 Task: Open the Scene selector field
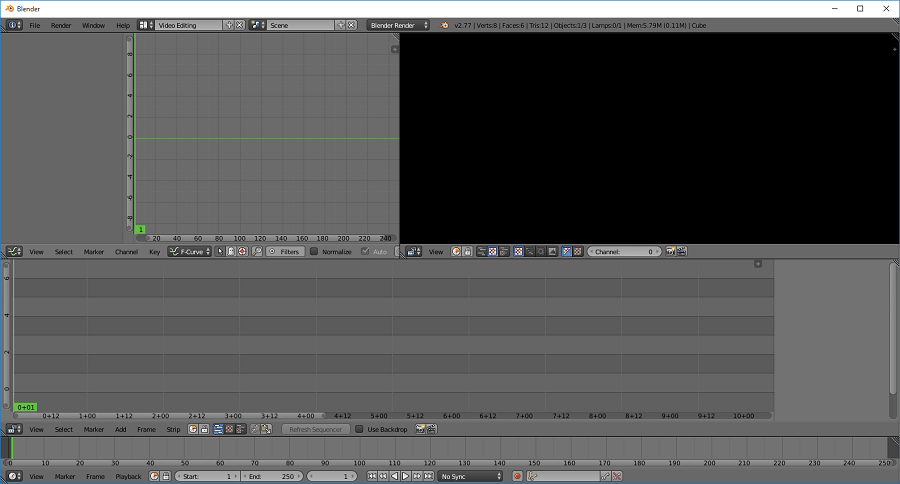[x=301, y=25]
